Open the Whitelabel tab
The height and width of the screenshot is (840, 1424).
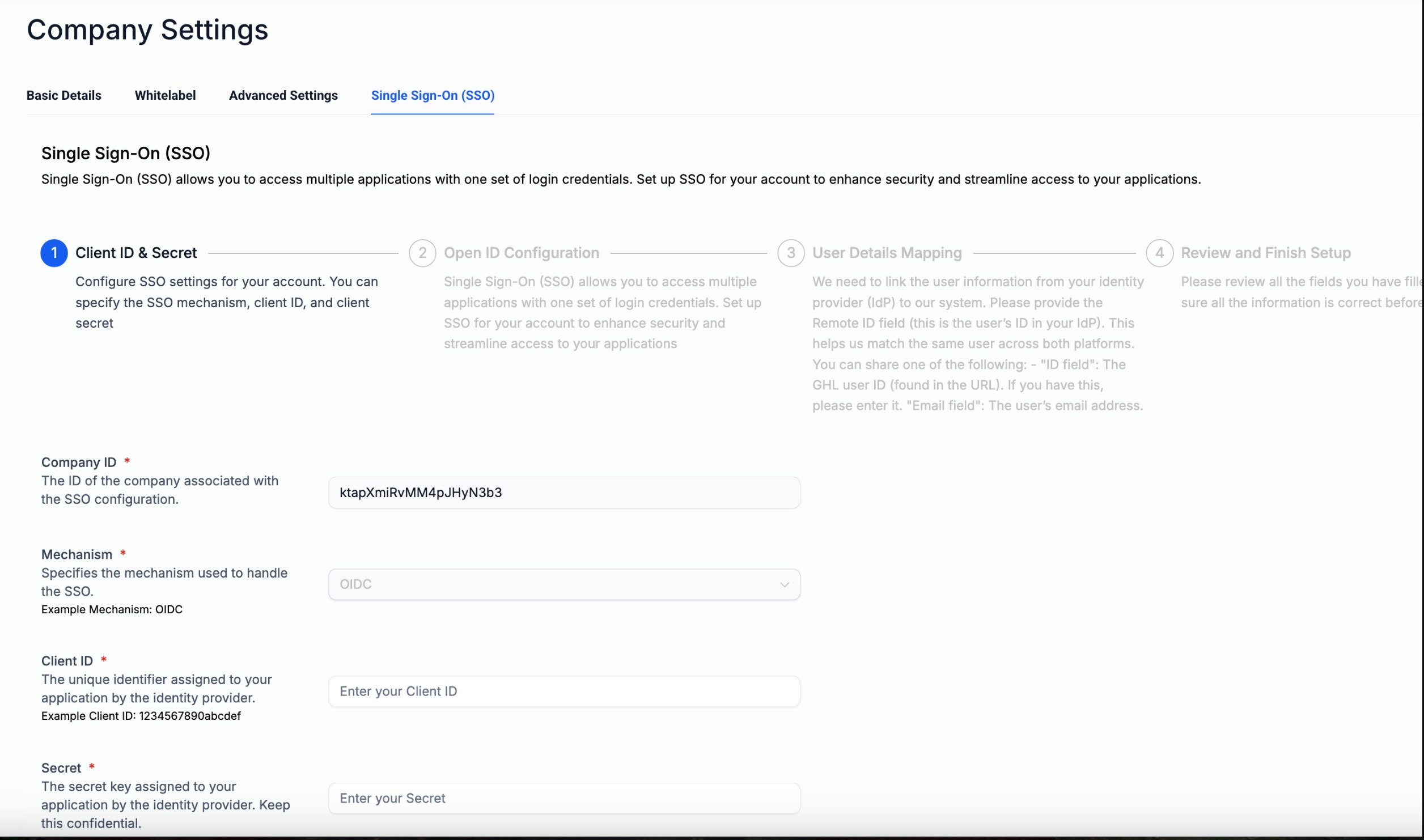point(165,95)
